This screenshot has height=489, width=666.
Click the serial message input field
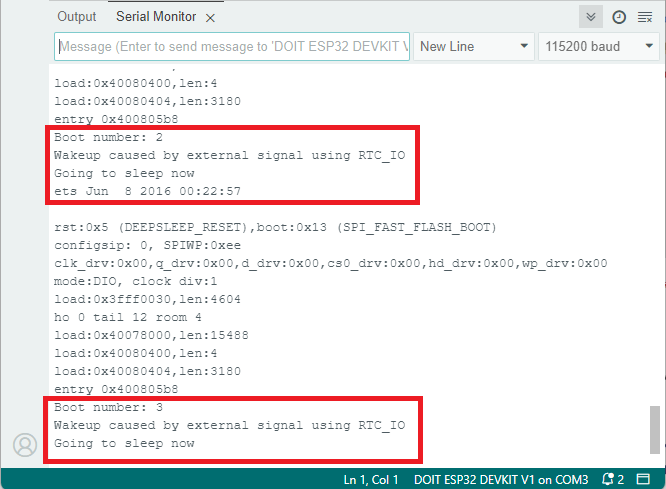(x=232, y=46)
